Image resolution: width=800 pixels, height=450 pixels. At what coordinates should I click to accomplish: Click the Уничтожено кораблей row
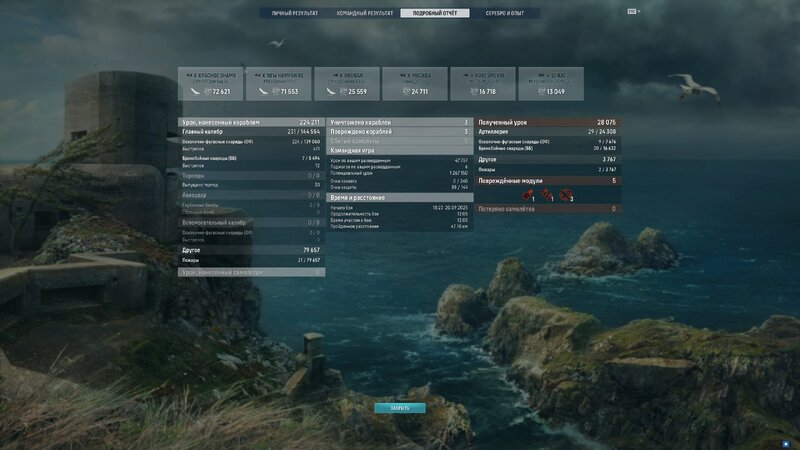(x=399, y=122)
